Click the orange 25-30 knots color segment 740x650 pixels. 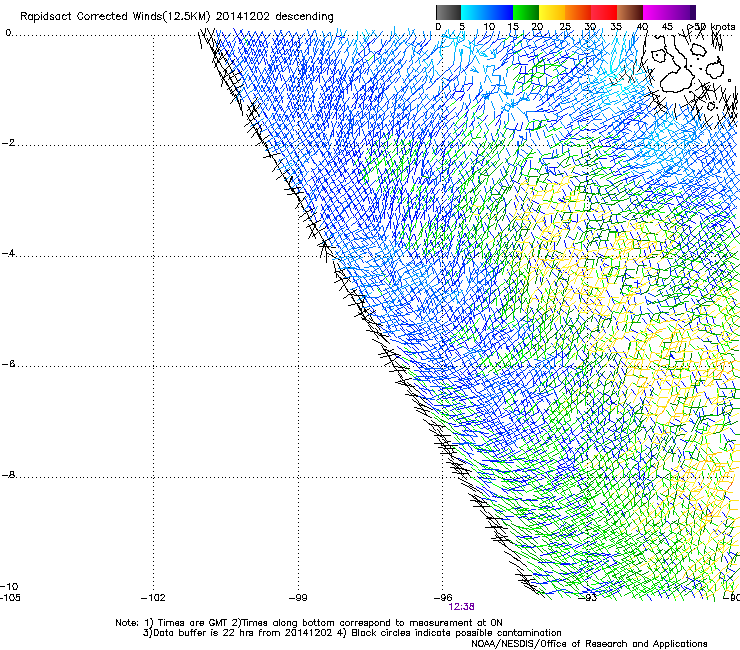578,12
